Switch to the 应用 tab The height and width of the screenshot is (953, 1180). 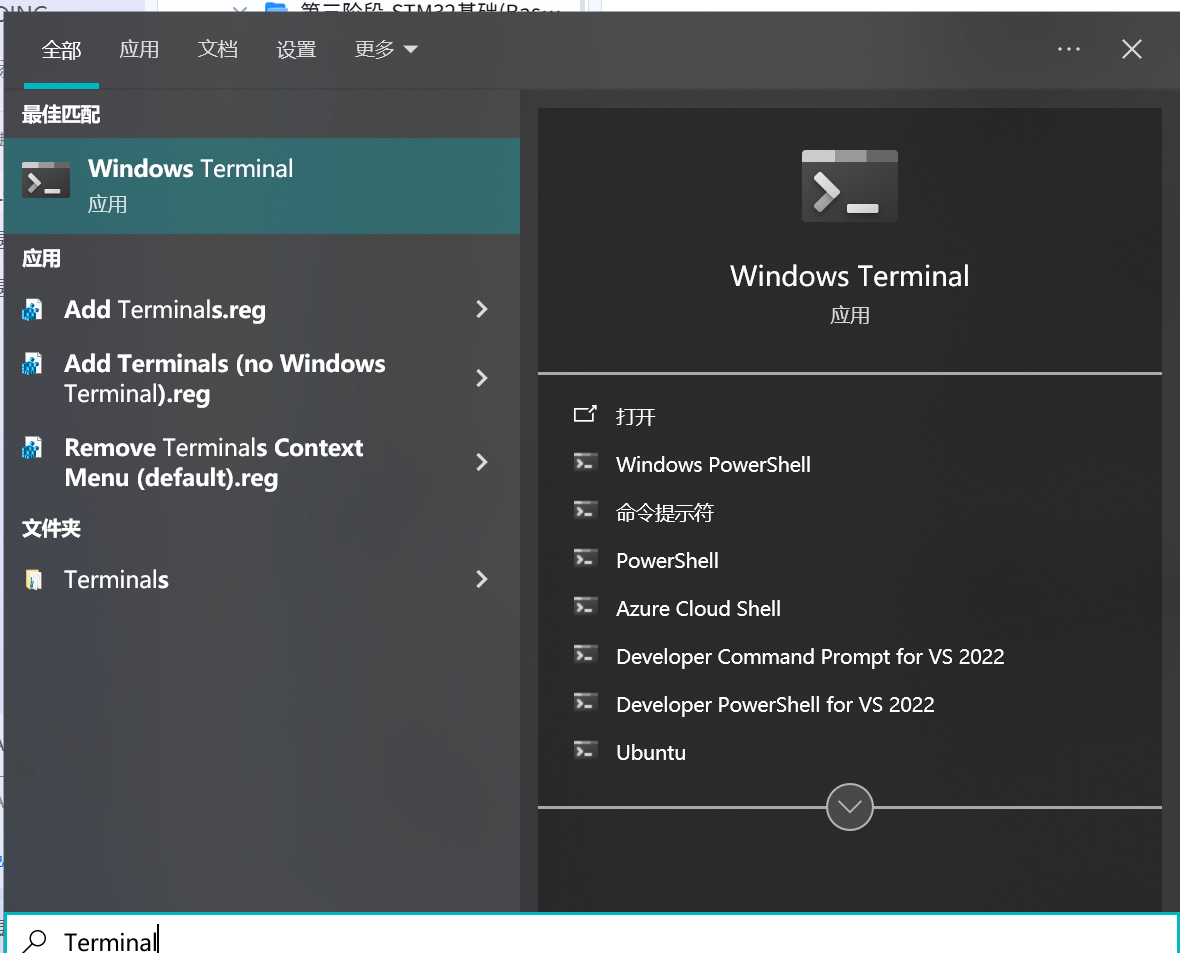(139, 50)
